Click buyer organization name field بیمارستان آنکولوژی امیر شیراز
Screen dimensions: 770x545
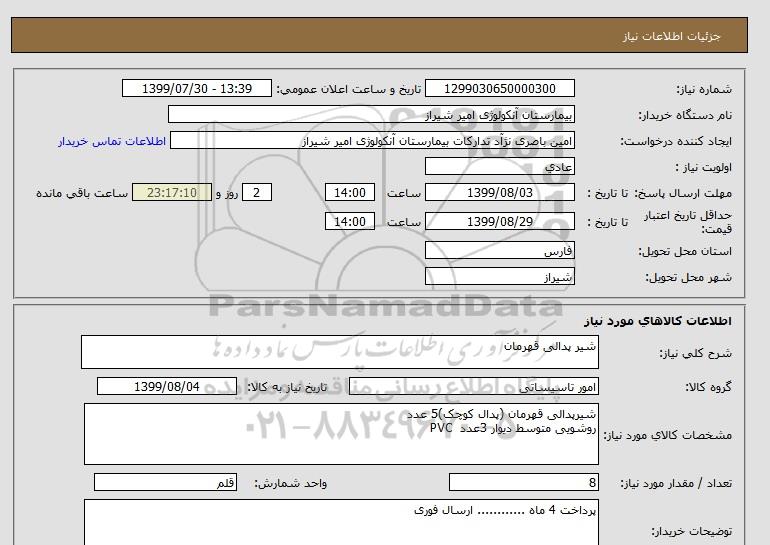coord(371,115)
